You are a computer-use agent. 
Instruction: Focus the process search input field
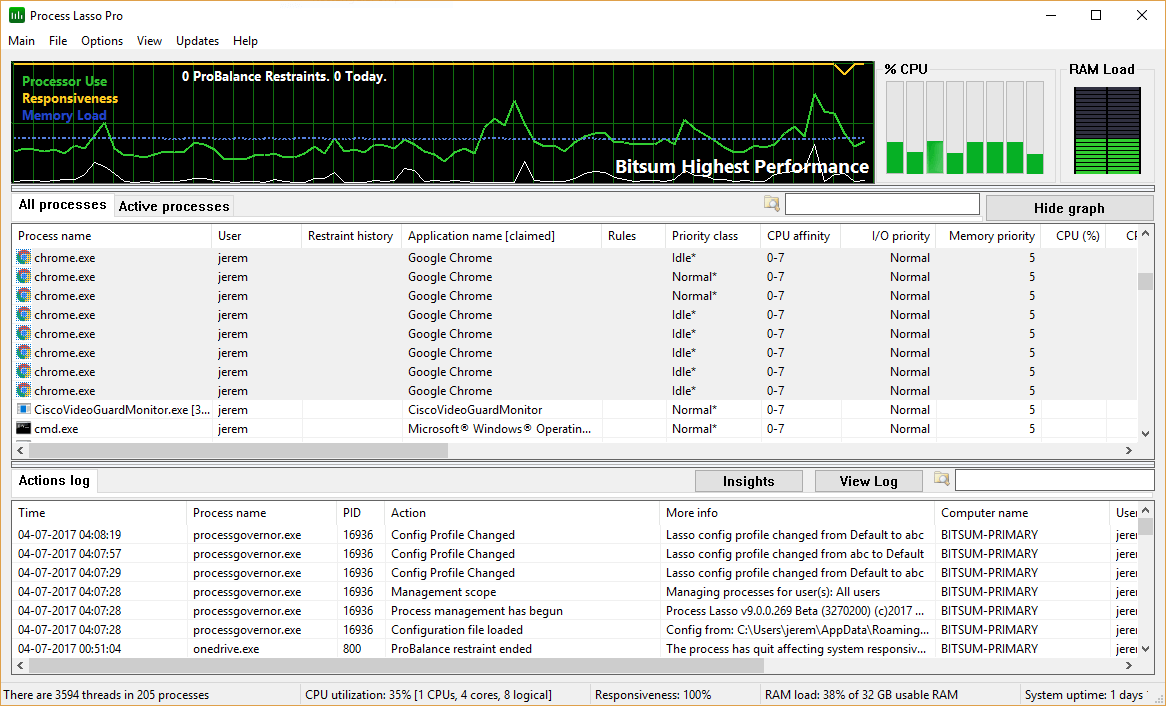pos(881,204)
